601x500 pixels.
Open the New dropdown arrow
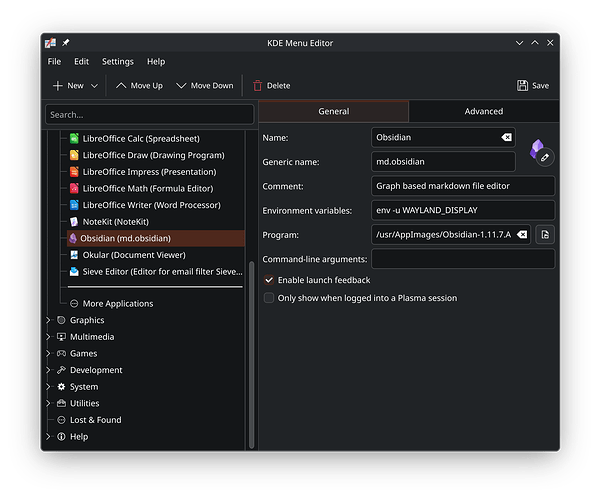click(x=94, y=86)
